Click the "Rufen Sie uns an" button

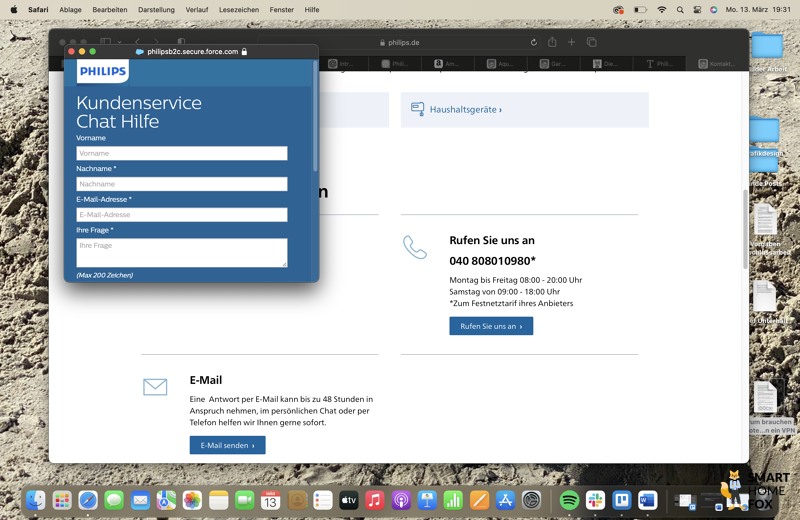coord(491,326)
